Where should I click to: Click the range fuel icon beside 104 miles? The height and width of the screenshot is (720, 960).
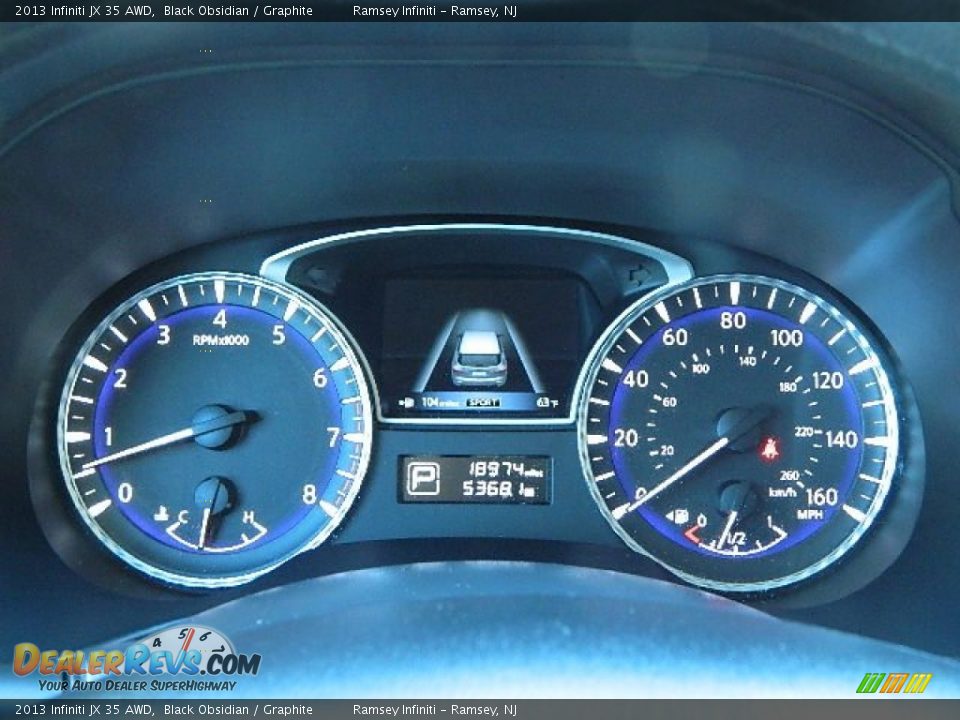click(407, 402)
